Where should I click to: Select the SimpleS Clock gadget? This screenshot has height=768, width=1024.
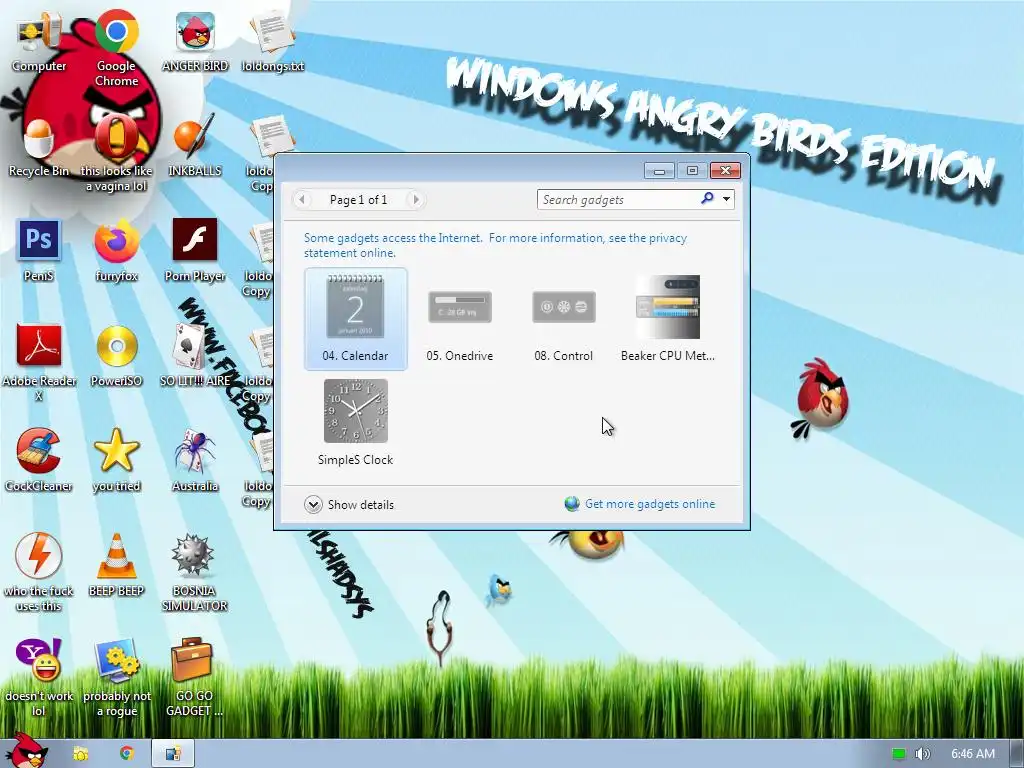pyautogui.click(x=355, y=423)
